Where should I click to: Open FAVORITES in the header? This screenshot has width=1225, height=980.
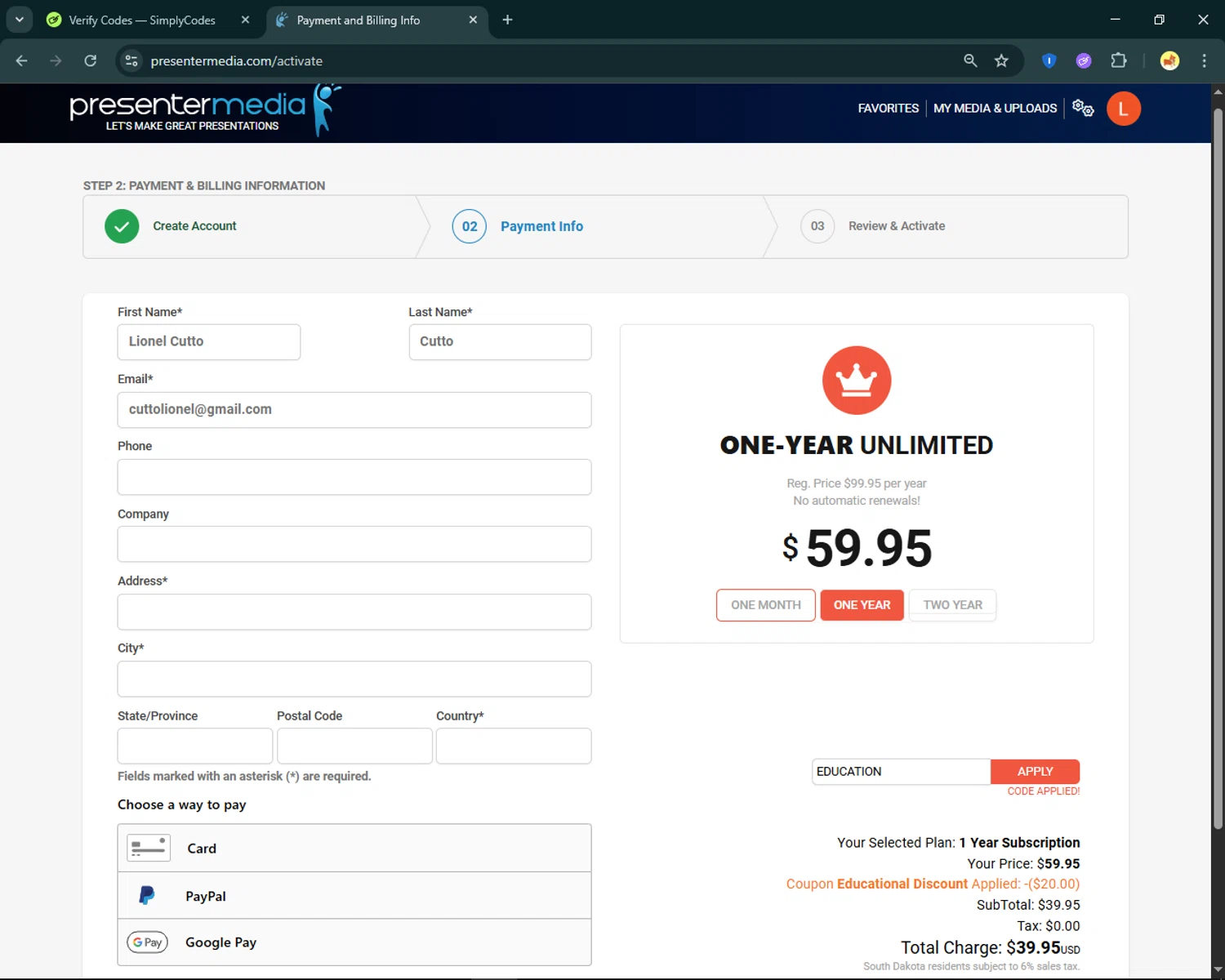point(888,108)
